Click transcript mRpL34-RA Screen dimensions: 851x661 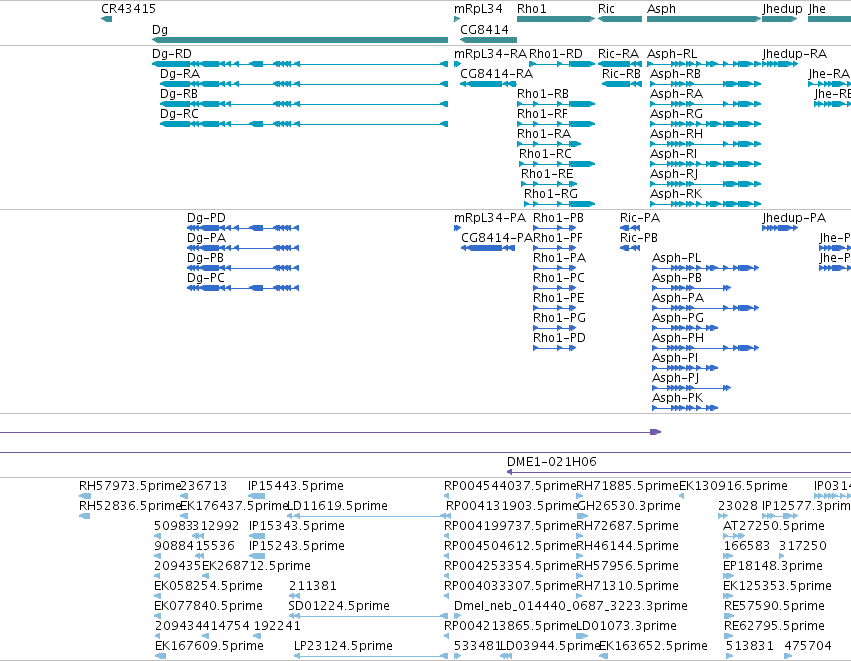pos(457,64)
